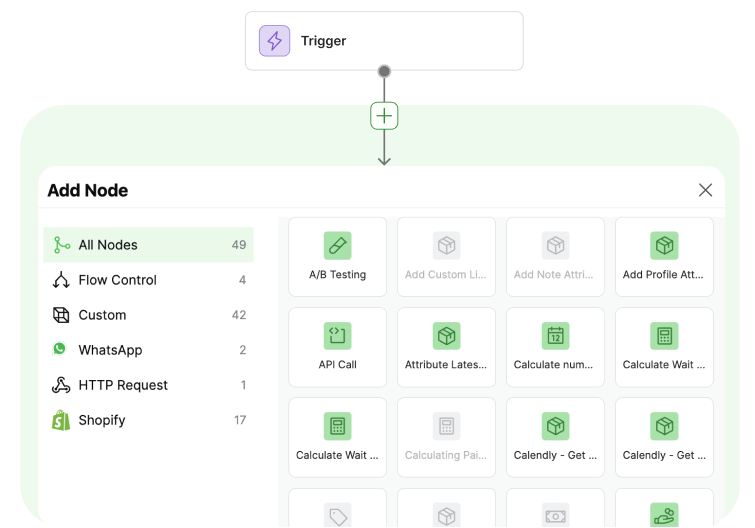755x528 pixels.
Task: Show HTTP Request nodes
Action: (x=148, y=385)
